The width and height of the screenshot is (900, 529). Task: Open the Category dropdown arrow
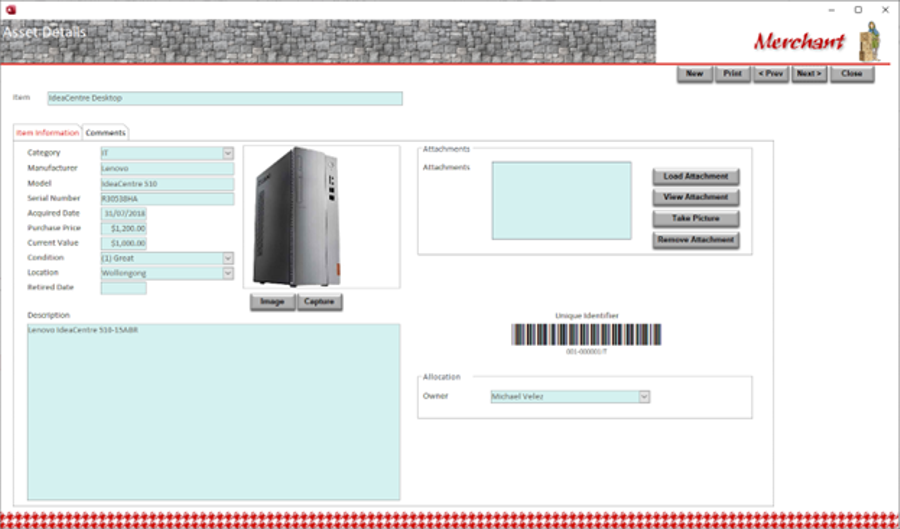(228, 153)
